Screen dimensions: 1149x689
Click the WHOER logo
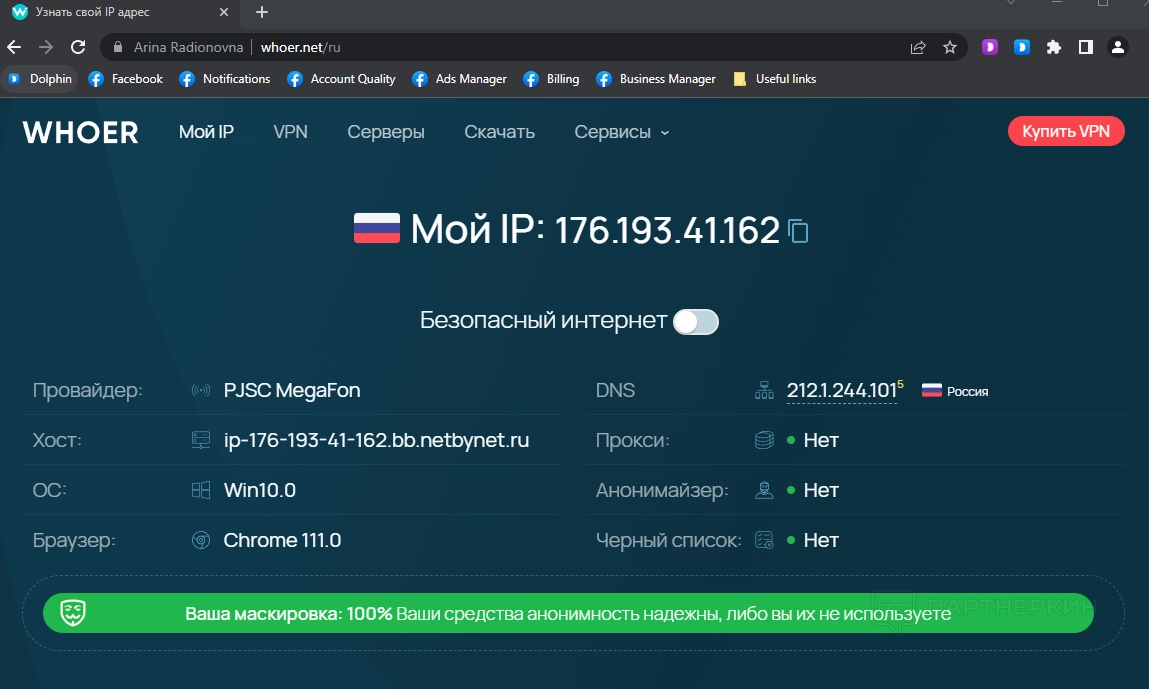(x=81, y=133)
